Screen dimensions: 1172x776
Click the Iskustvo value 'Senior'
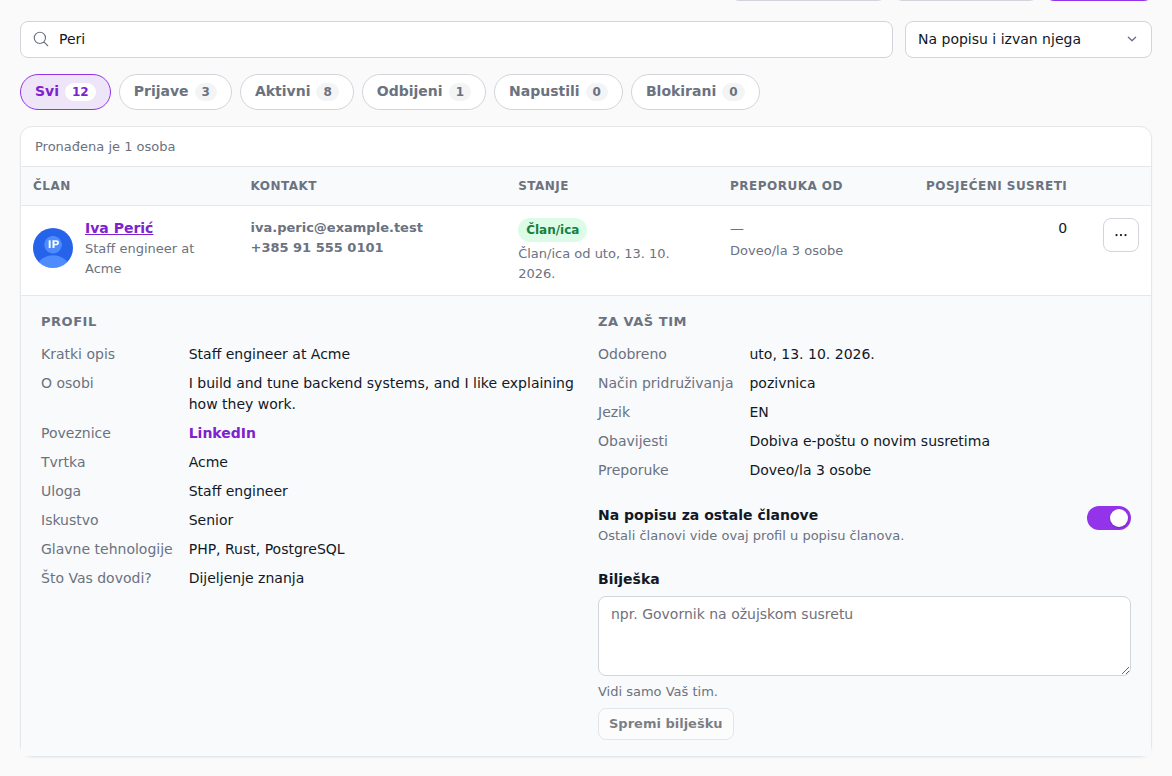tap(211, 520)
